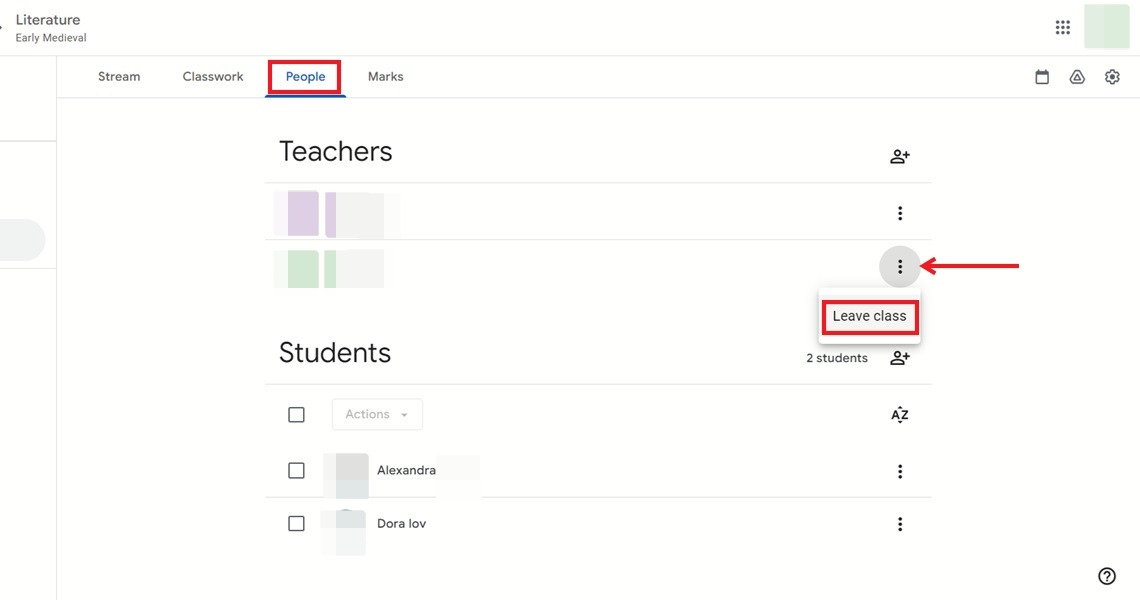Screen dimensions: 1140x600
Task: Select Leave class from the menu
Action: pyautogui.click(x=869, y=315)
